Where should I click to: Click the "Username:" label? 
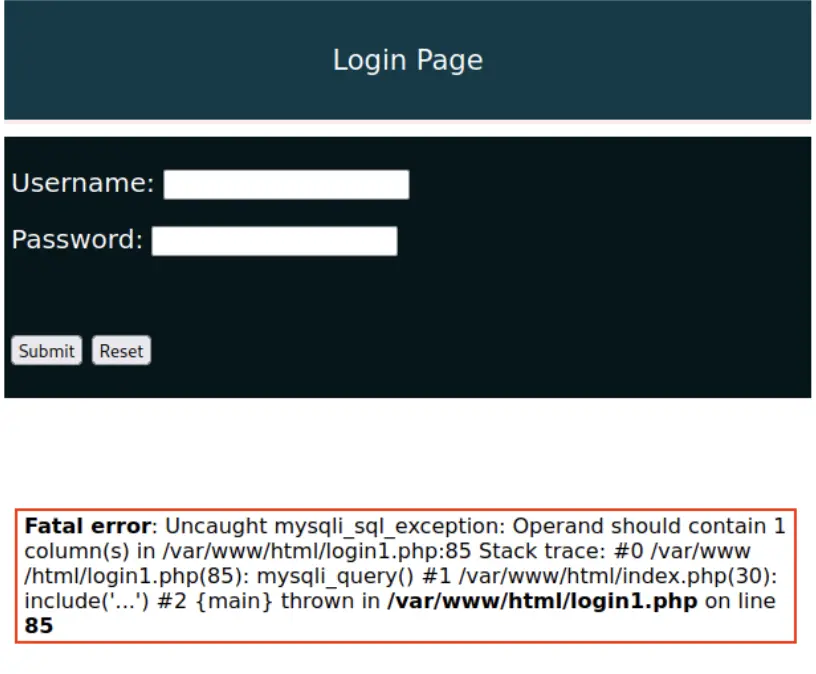(83, 184)
